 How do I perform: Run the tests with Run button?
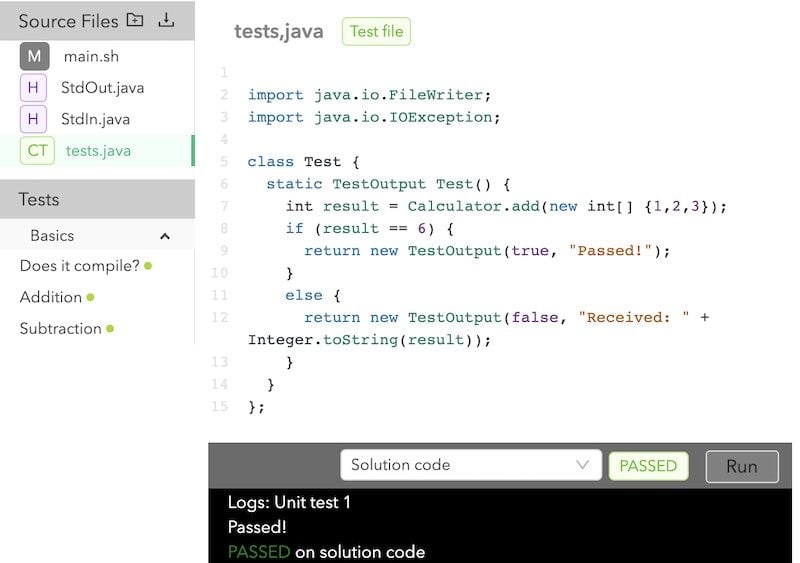(742, 467)
